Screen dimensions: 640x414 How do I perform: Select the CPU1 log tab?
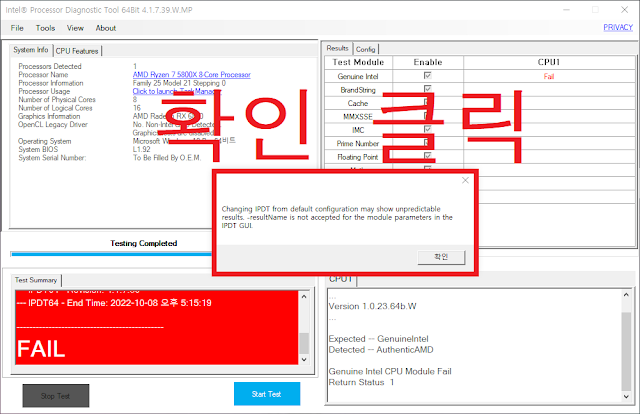point(341,279)
